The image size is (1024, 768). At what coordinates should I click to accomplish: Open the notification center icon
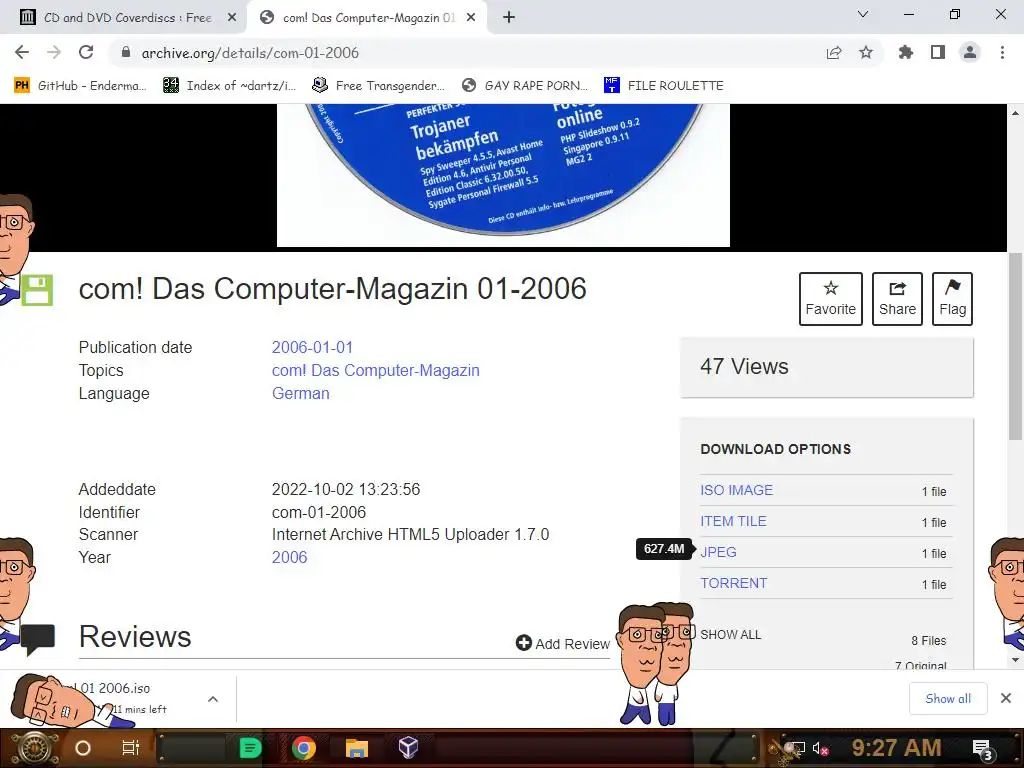(982, 748)
